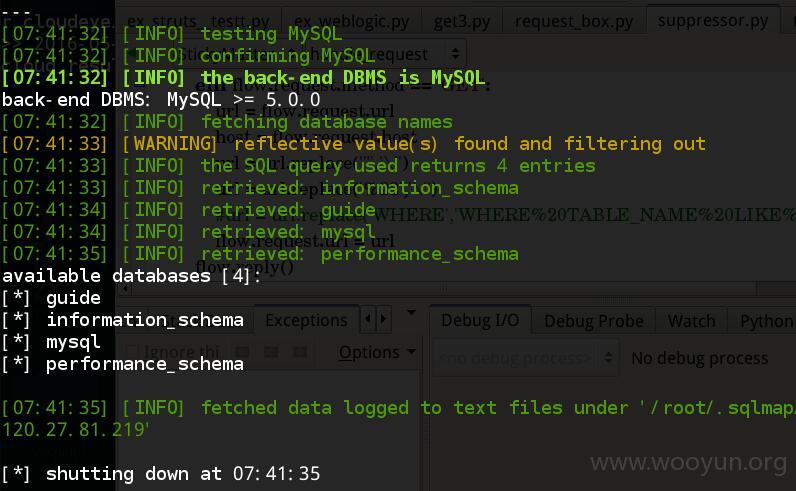Select the Python Shell tab
This screenshot has width=796, height=491.
[766, 321]
